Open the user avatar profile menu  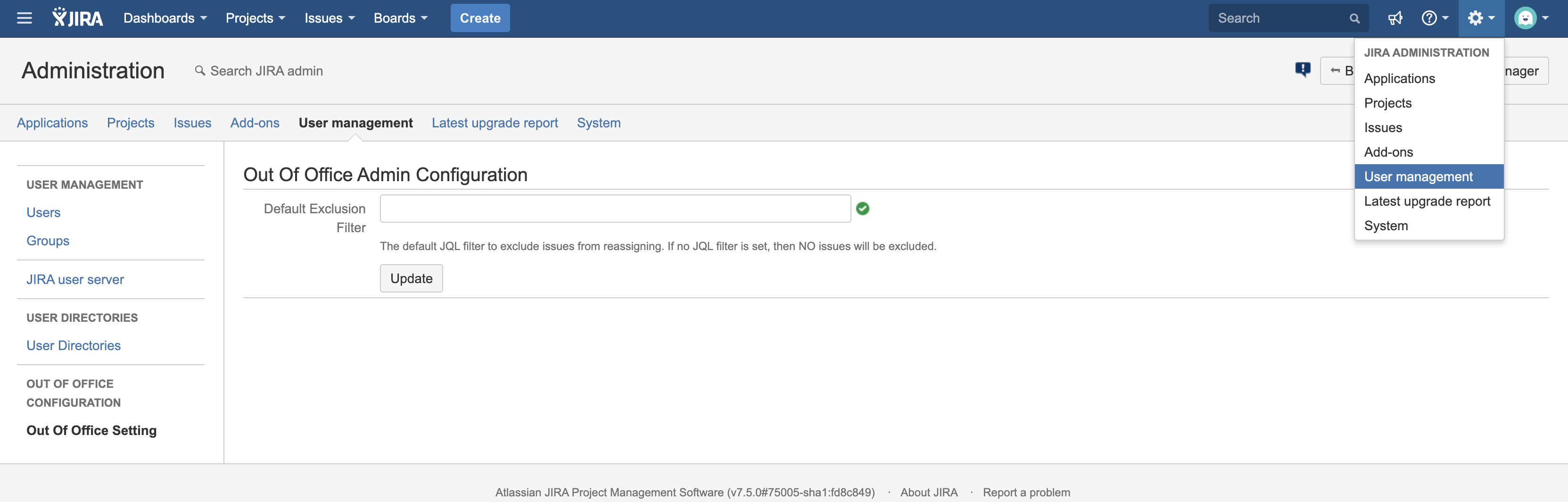(1530, 18)
